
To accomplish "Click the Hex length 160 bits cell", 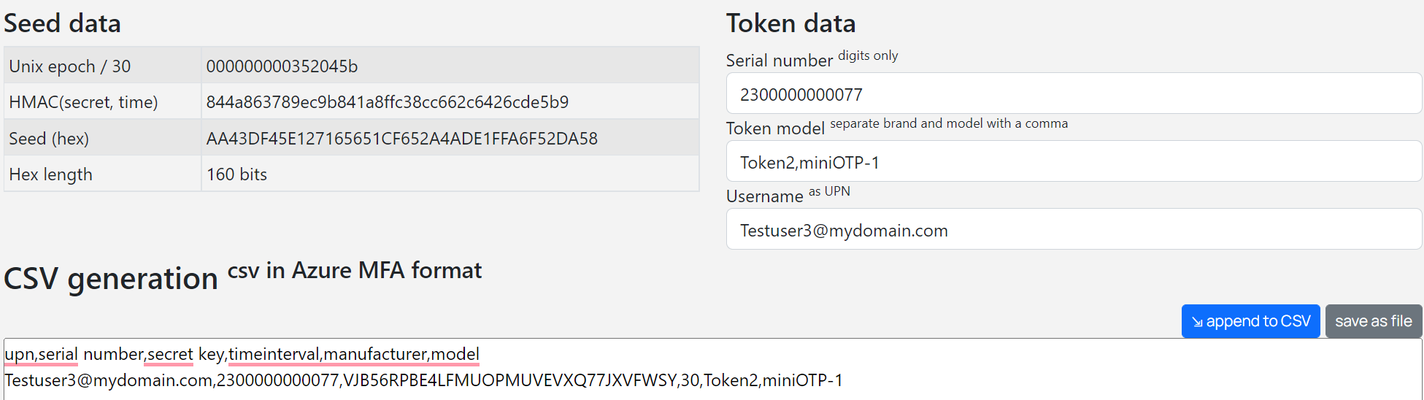I will click(450, 174).
